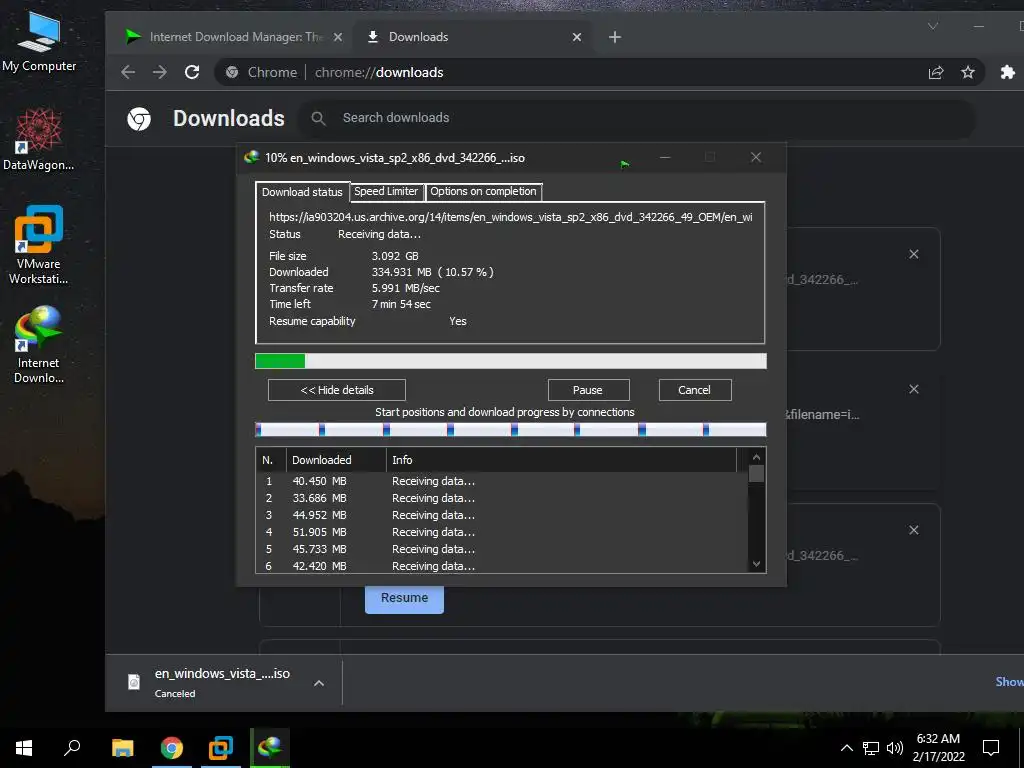Select connection row with 33.686 MB
1024x768 pixels.
point(502,498)
